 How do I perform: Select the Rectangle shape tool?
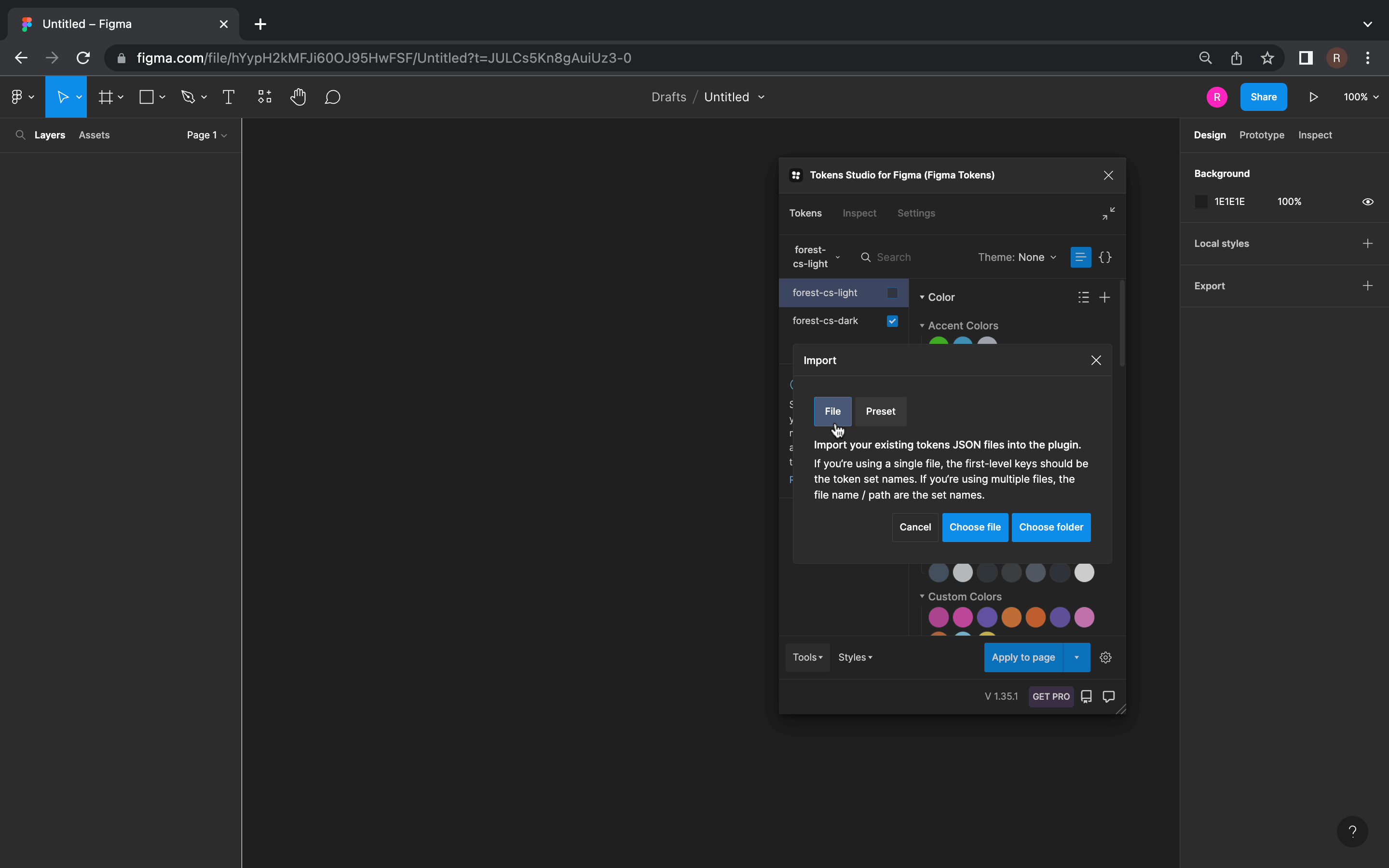146,97
